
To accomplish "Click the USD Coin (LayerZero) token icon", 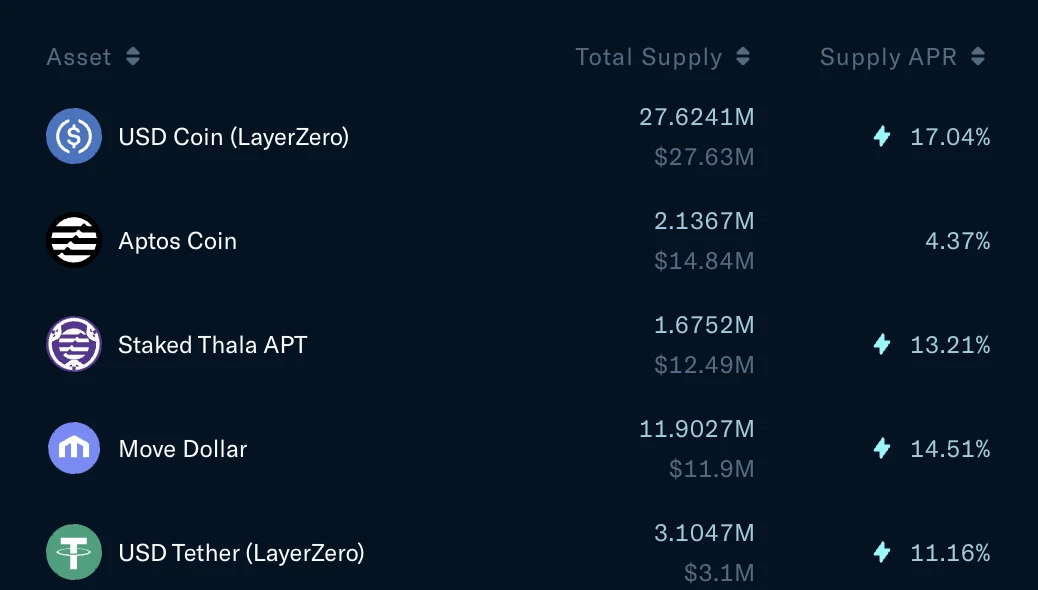I will 74,136.
